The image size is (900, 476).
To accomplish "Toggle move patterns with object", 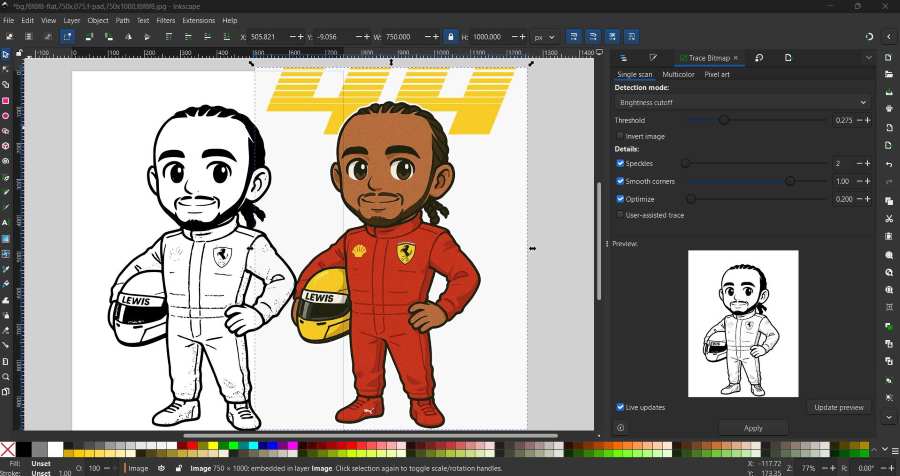I will (632, 37).
